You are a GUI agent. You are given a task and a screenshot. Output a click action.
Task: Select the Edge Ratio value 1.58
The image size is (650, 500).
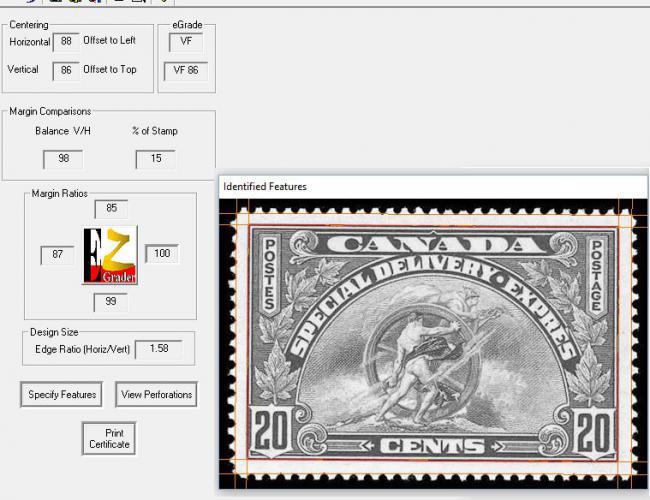pyautogui.click(x=159, y=350)
